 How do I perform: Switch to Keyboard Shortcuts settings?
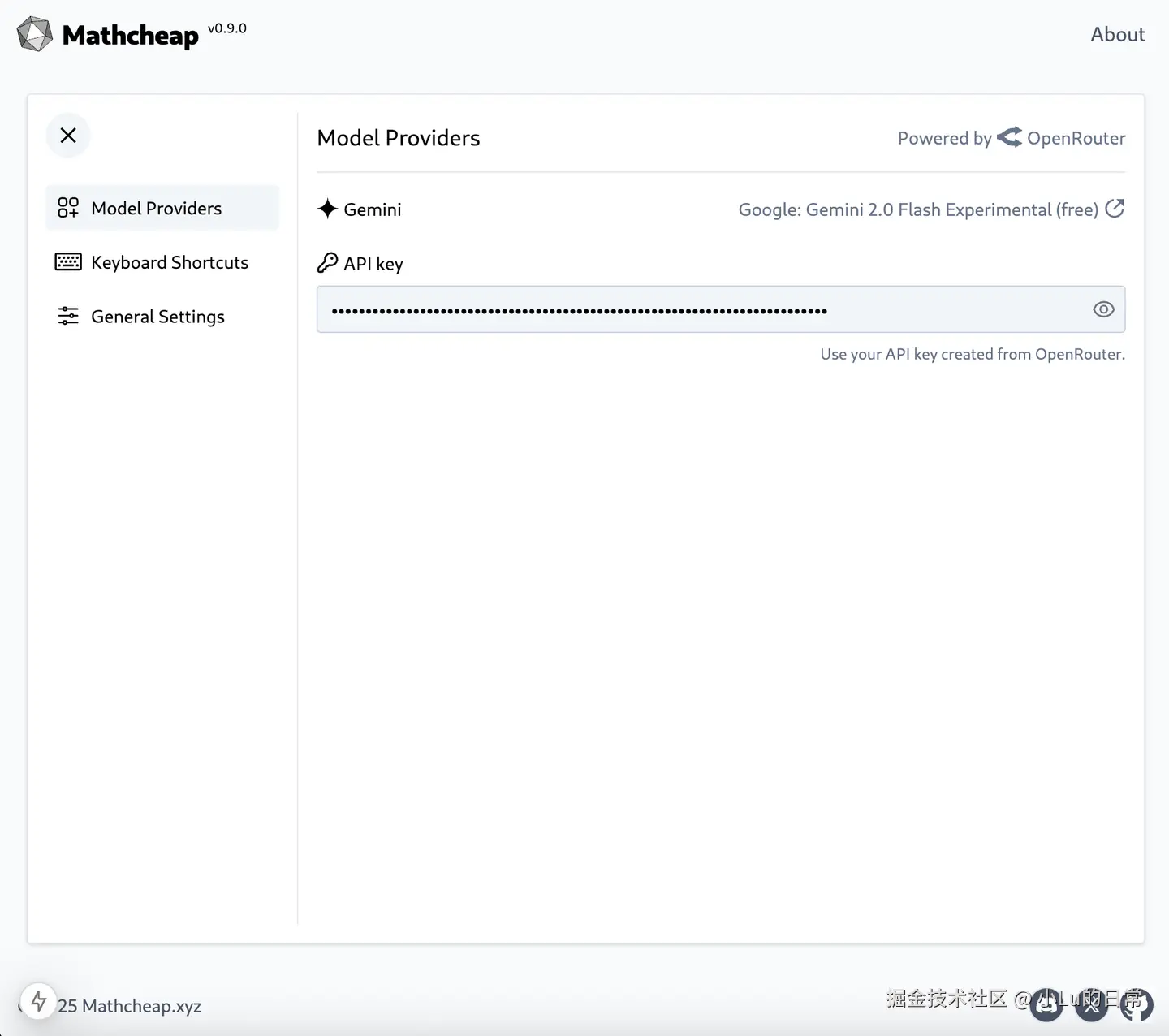[169, 262]
